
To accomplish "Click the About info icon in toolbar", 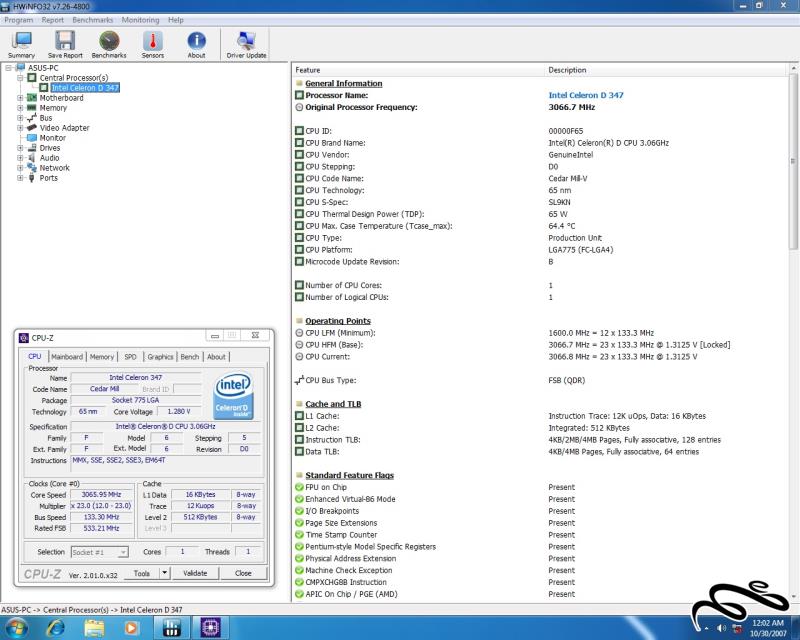I will (x=196, y=40).
